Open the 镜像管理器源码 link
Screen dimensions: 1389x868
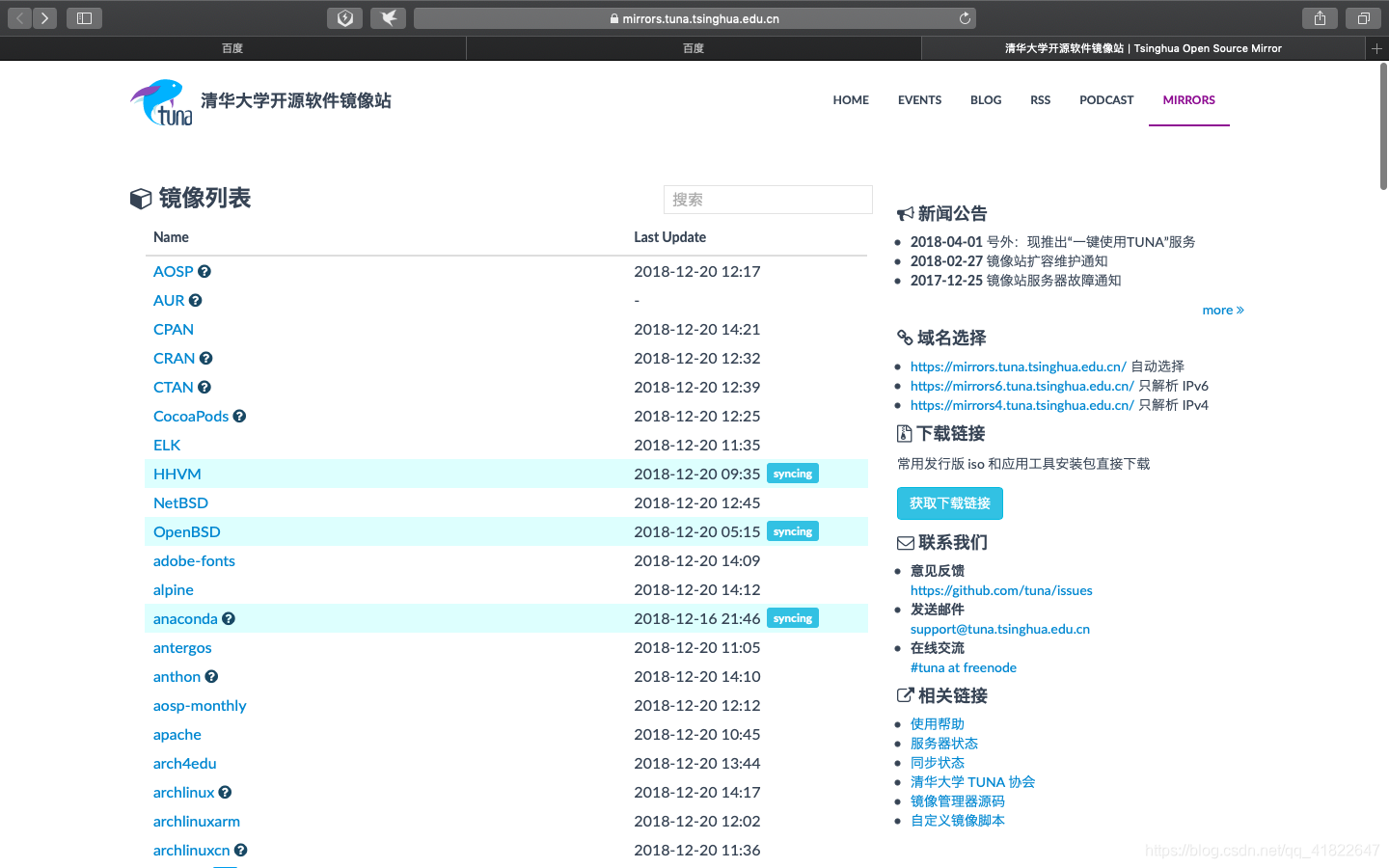coord(958,801)
